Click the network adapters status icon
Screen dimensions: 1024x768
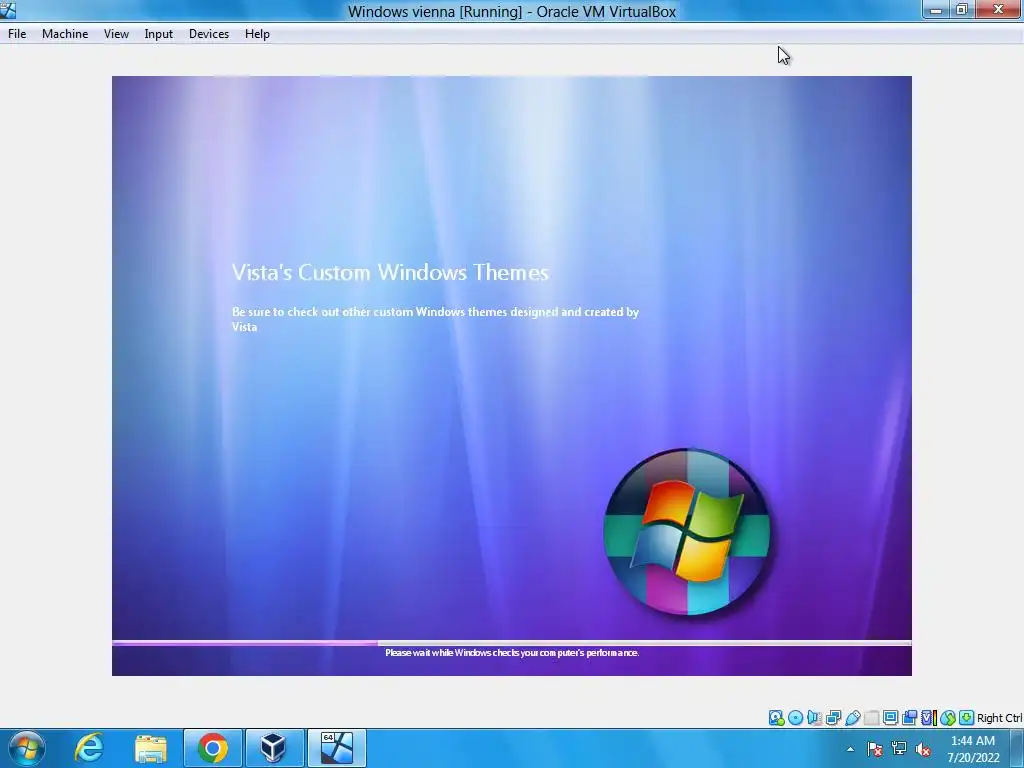[833, 718]
